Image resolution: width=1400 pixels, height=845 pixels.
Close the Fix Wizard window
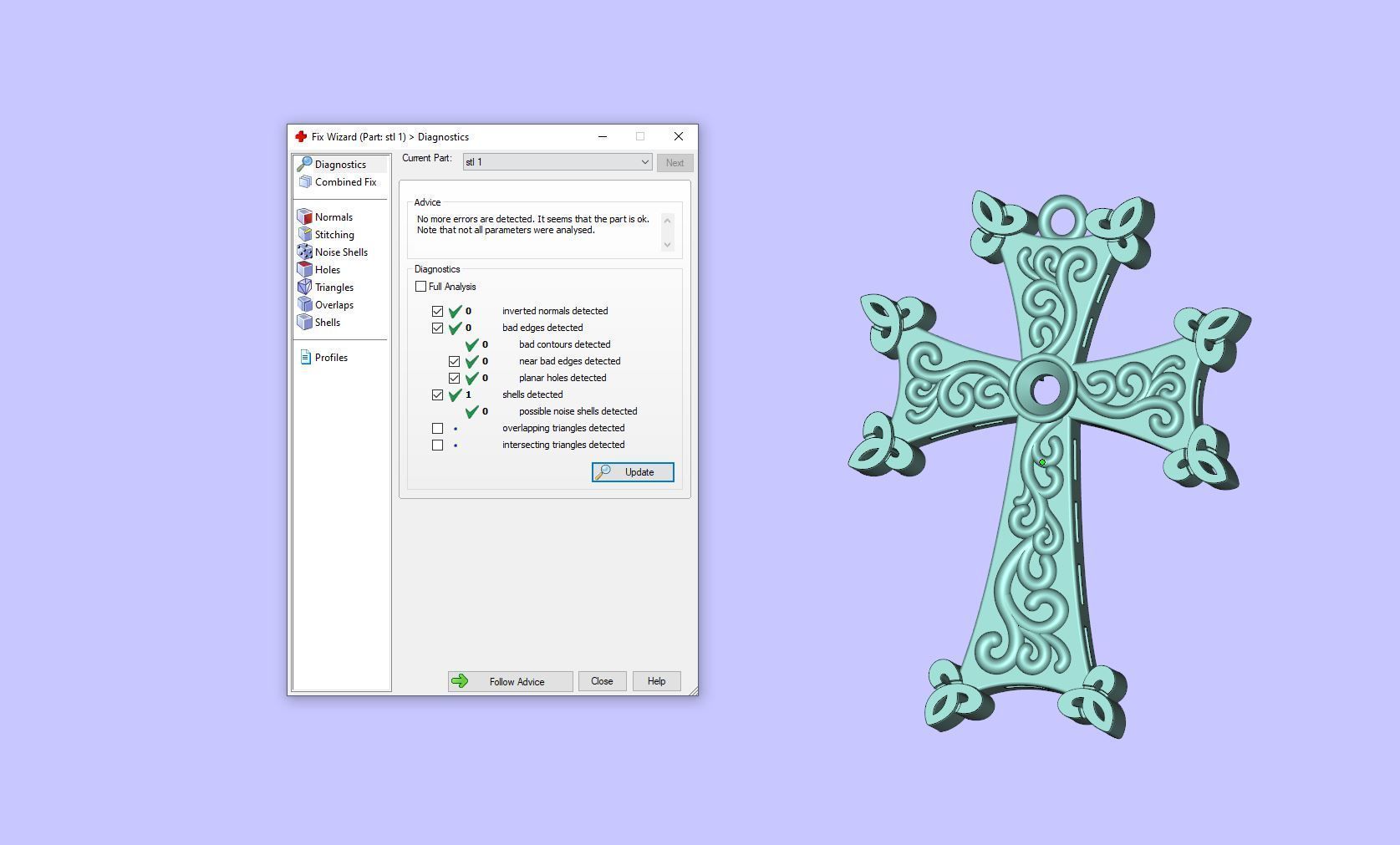679,136
